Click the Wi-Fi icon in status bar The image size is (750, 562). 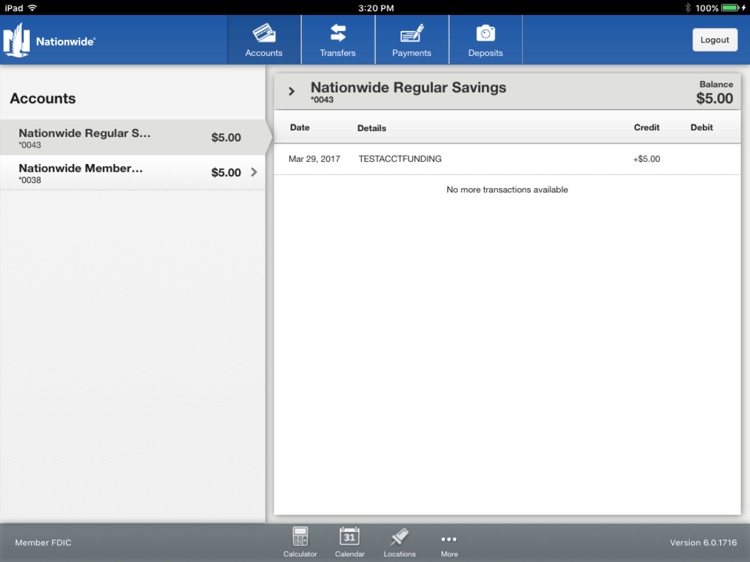point(32,8)
